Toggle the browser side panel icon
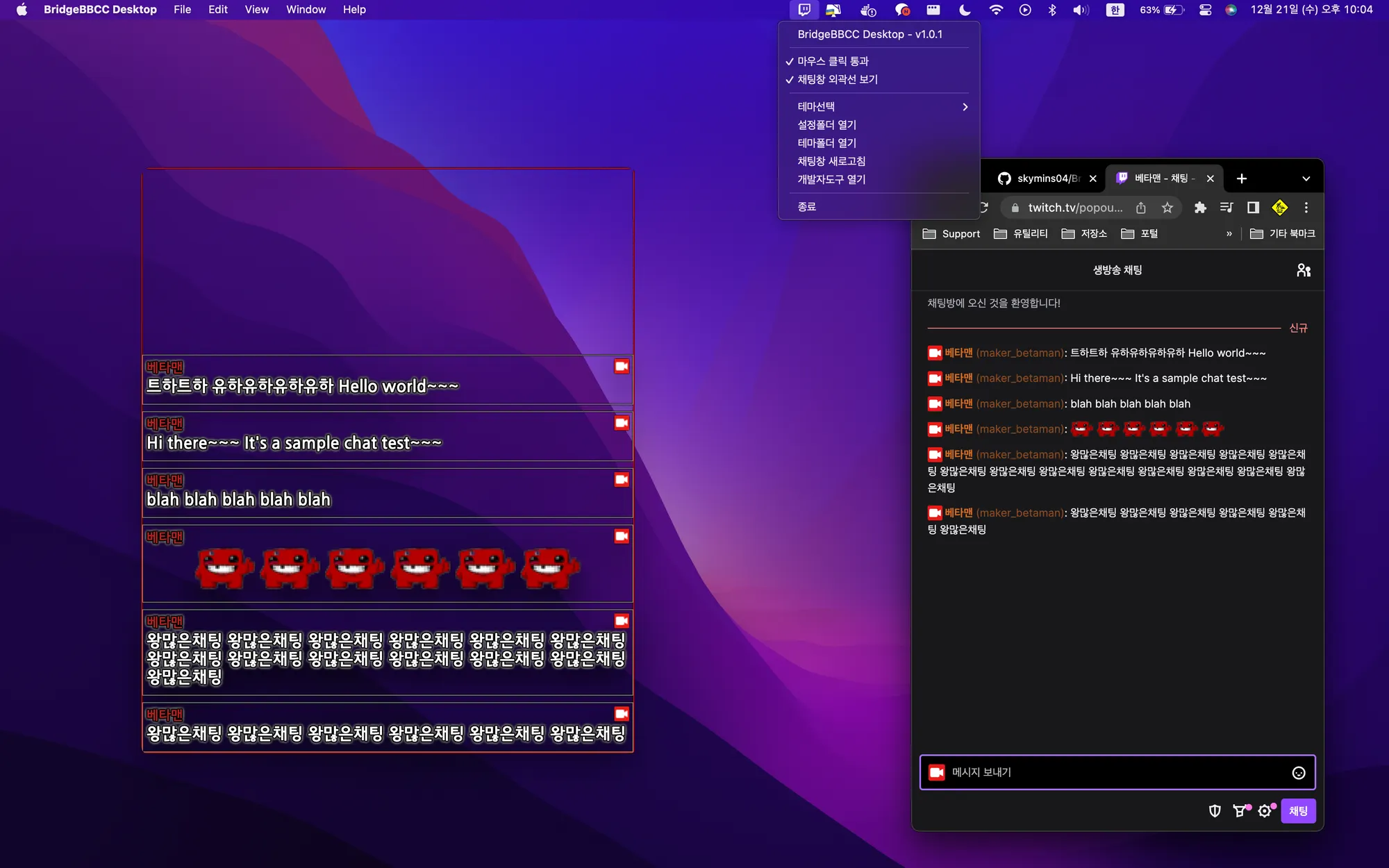Viewport: 1389px width, 868px height. [x=1253, y=208]
